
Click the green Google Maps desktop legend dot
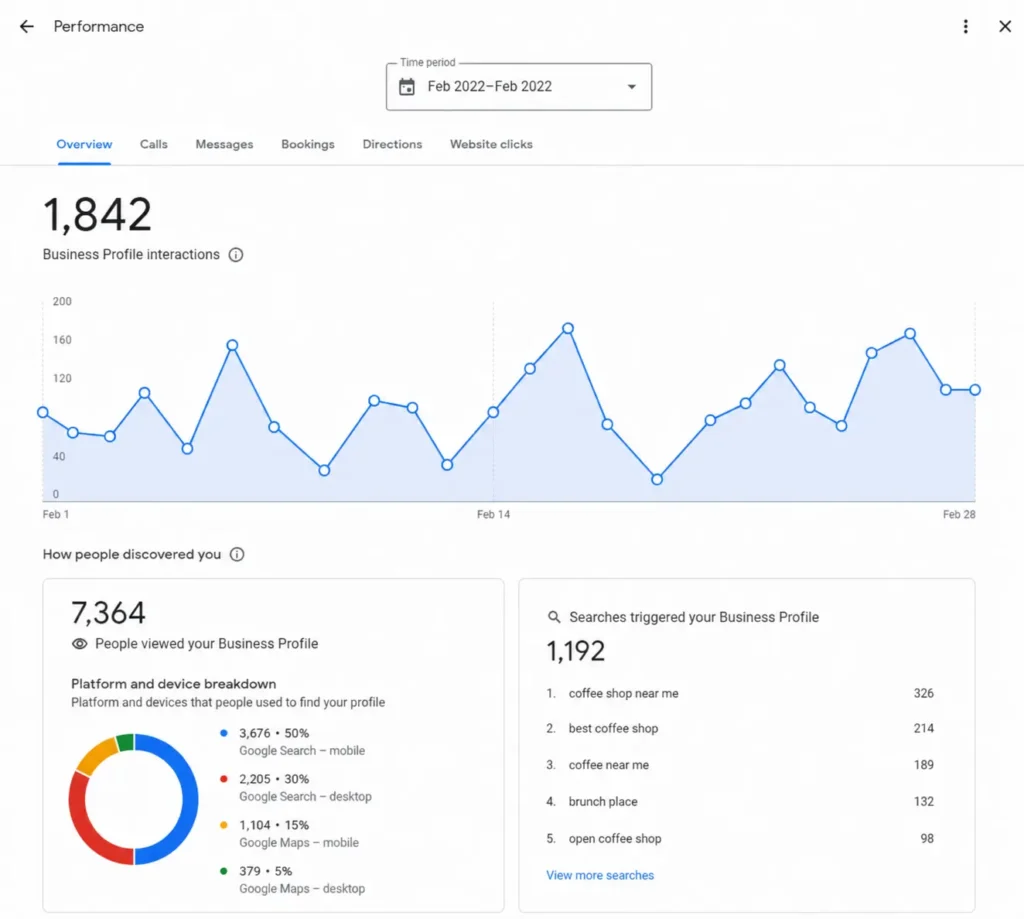click(224, 871)
